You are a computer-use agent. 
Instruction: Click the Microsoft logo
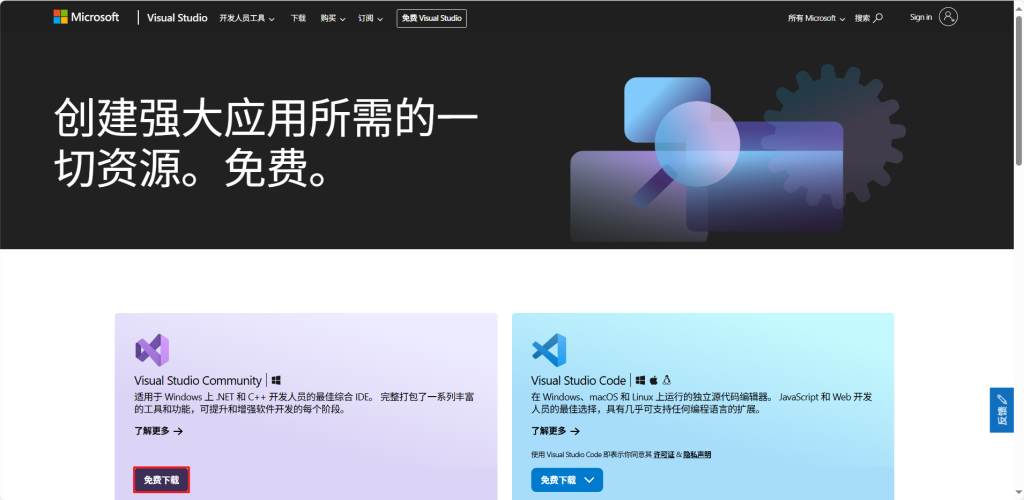(86, 18)
